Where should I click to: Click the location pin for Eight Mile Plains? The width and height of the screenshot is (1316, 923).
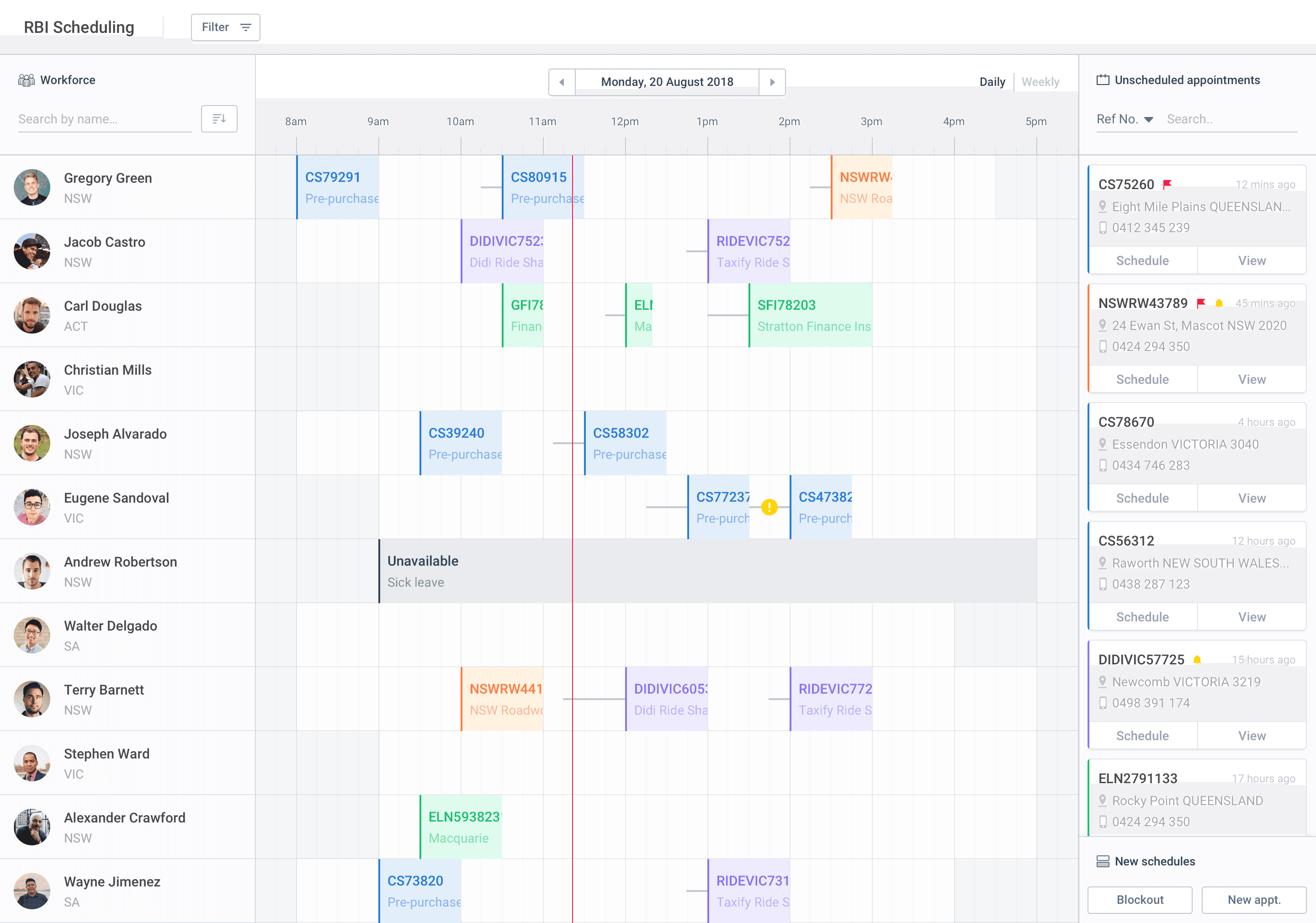pos(1102,207)
